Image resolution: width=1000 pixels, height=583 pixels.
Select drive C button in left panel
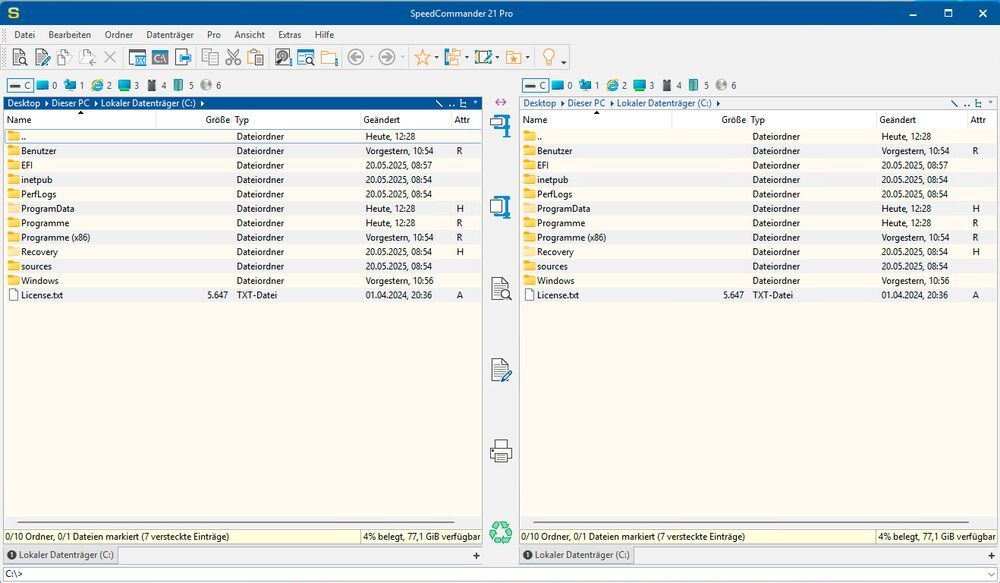point(20,85)
